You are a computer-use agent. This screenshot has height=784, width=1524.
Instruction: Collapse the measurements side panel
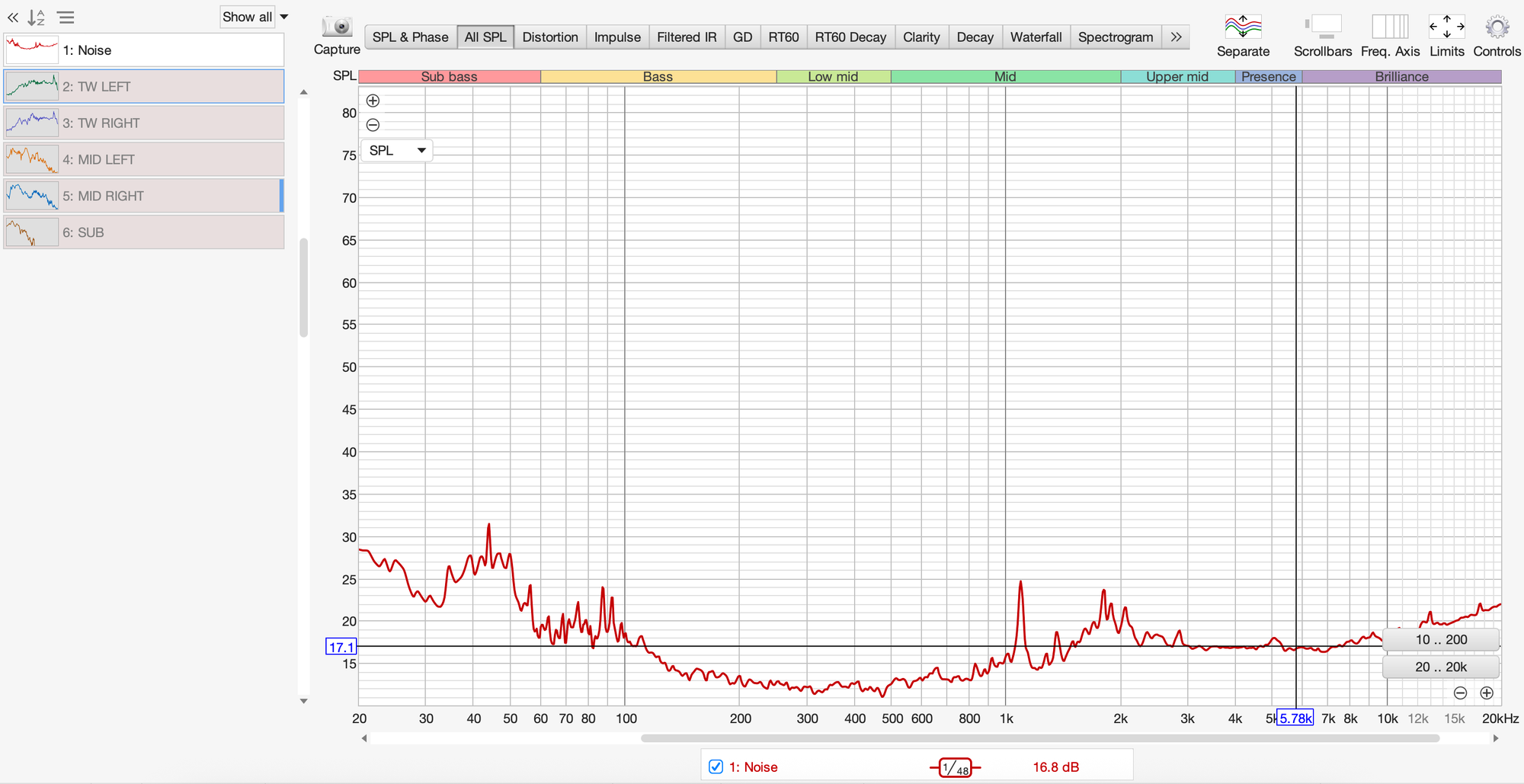(13, 18)
